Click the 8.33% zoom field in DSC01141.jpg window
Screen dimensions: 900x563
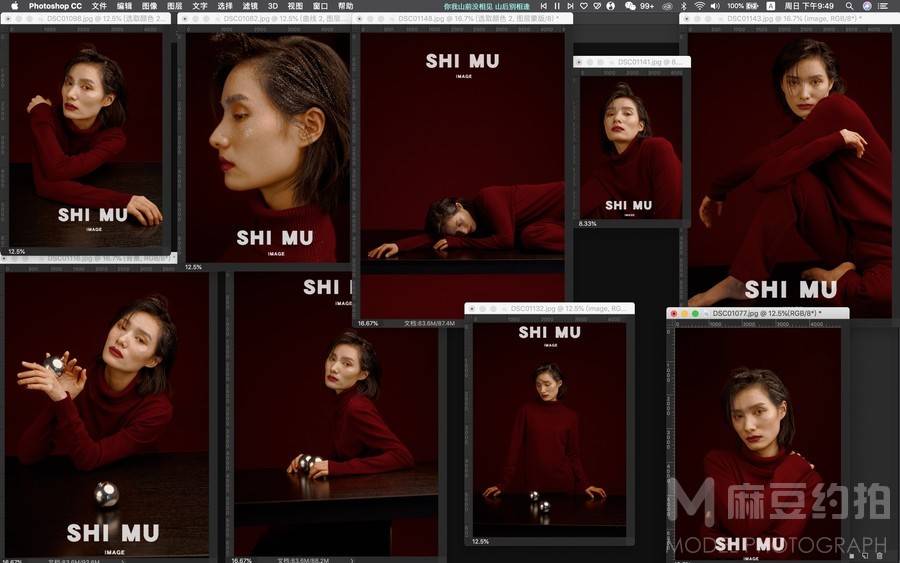point(588,223)
